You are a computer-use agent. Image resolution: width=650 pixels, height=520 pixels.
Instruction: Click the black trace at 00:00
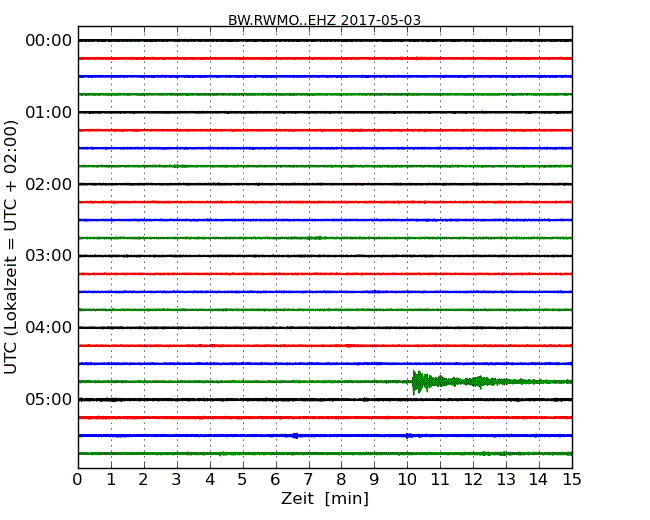(325, 40)
